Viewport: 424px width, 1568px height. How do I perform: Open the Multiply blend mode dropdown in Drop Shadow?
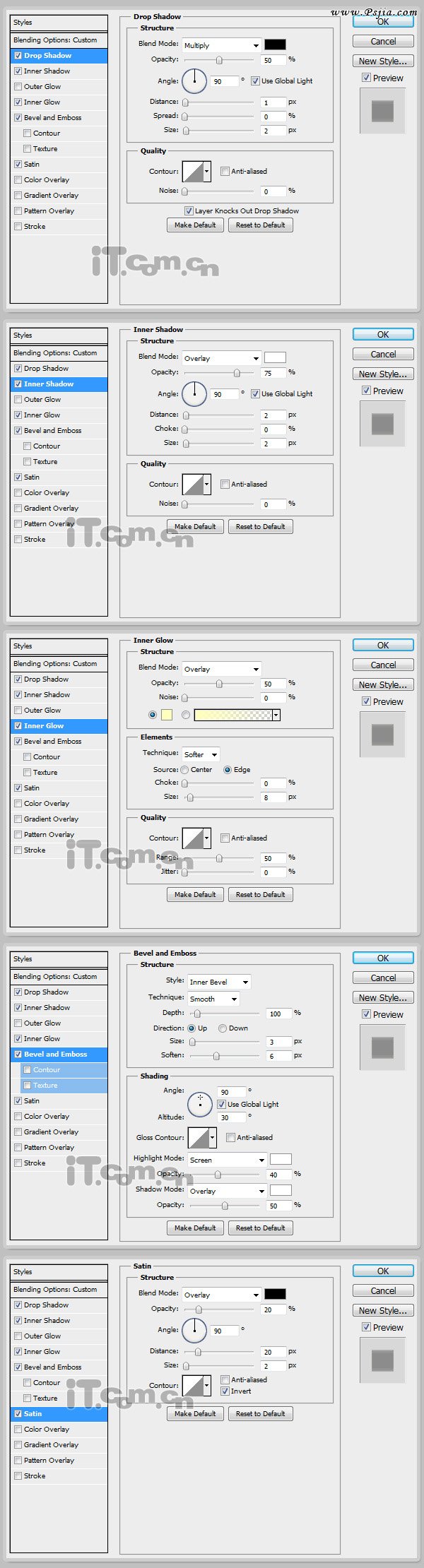[x=221, y=45]
